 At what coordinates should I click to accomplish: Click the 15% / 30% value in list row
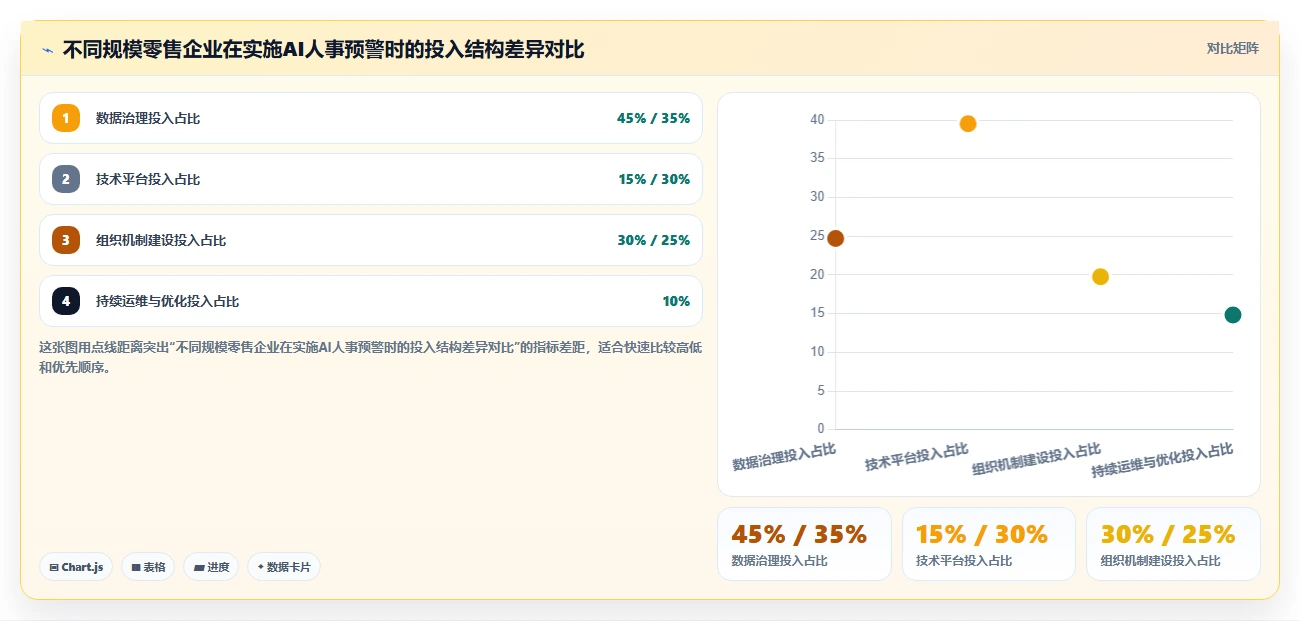(654, 179)
